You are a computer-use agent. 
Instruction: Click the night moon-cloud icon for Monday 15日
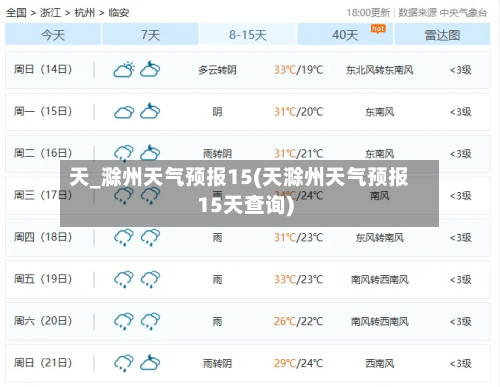(150, 111)
